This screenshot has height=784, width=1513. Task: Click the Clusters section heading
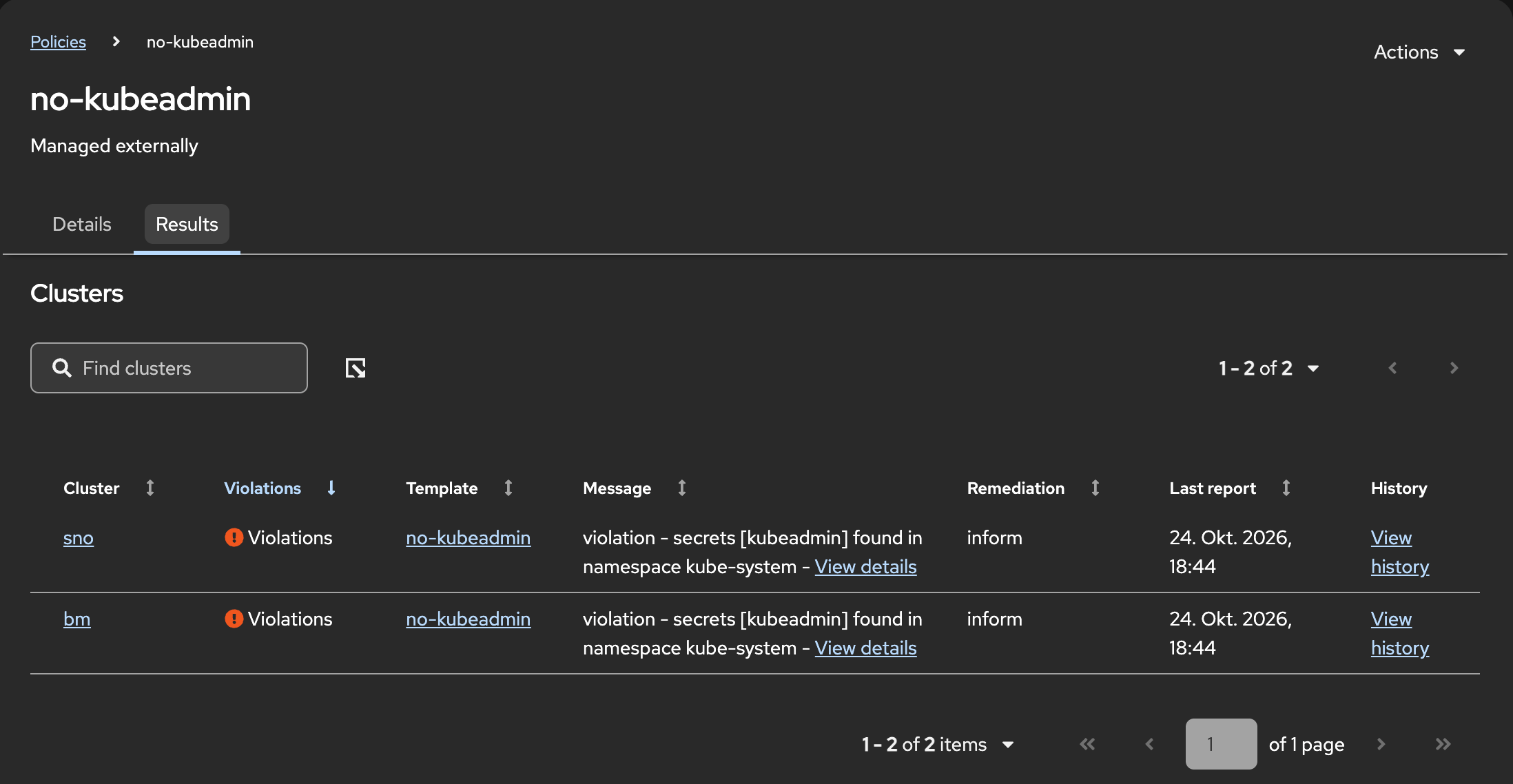(77, 294)
